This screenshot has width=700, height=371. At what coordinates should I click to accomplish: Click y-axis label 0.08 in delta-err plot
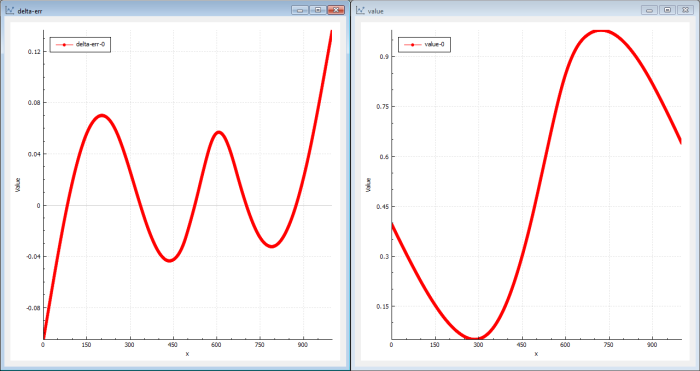34,103
